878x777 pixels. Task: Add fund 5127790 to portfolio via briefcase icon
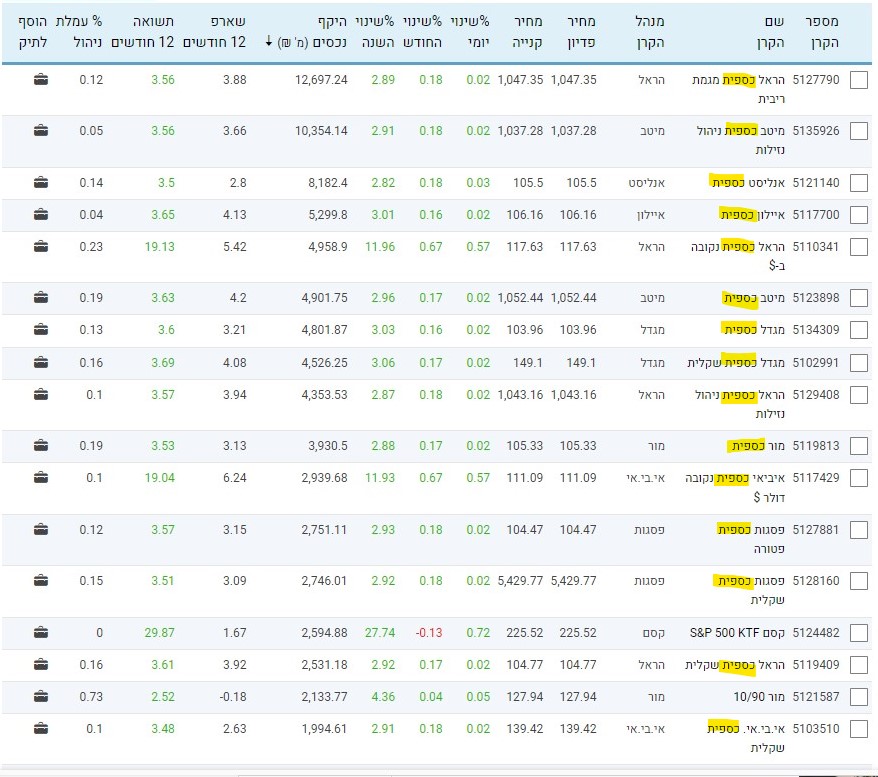[41, 79]
